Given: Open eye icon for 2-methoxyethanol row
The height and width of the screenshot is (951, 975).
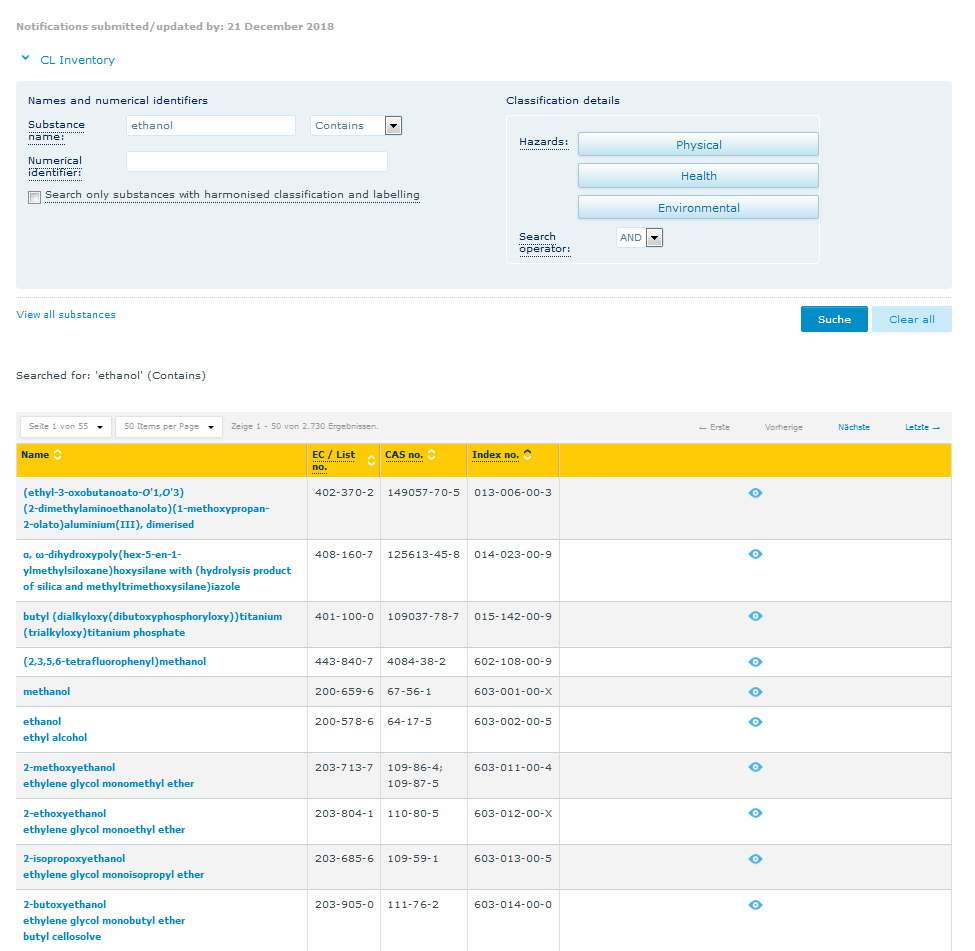Looking at the screenshot, I should 755,768.
